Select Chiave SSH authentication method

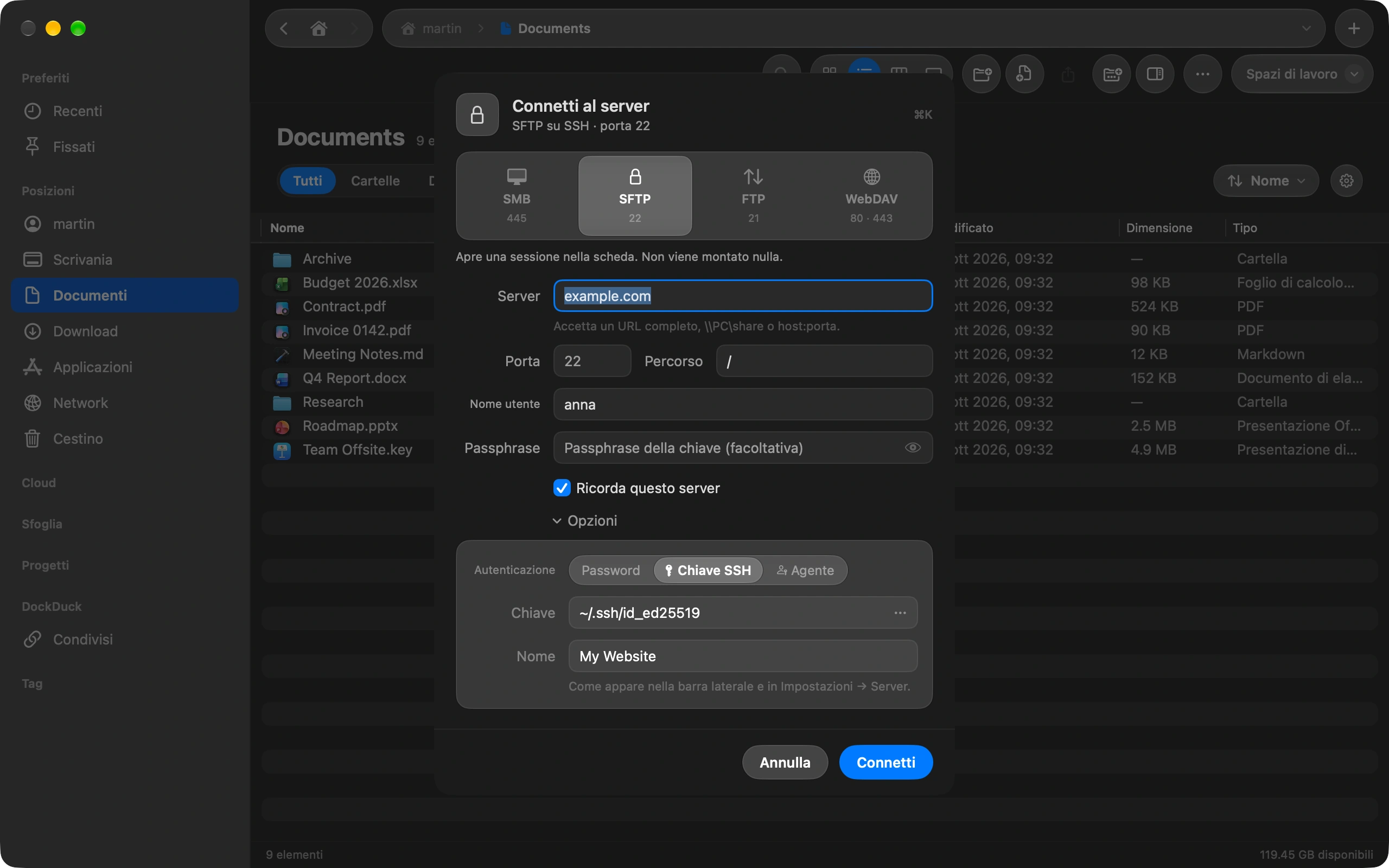pyautogui.click(x=708, y=570)
